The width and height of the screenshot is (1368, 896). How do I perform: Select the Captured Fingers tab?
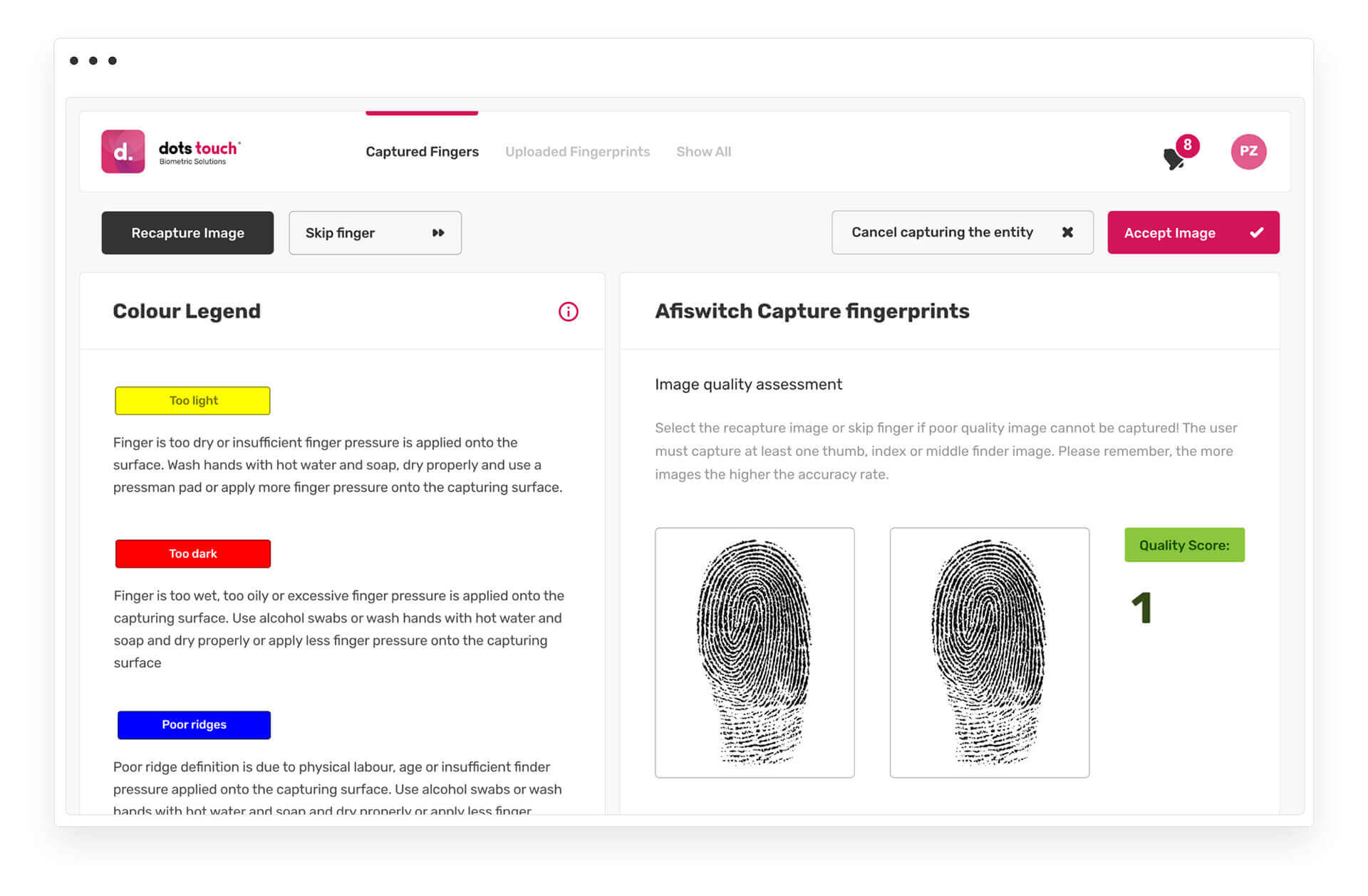pos(422,151)
